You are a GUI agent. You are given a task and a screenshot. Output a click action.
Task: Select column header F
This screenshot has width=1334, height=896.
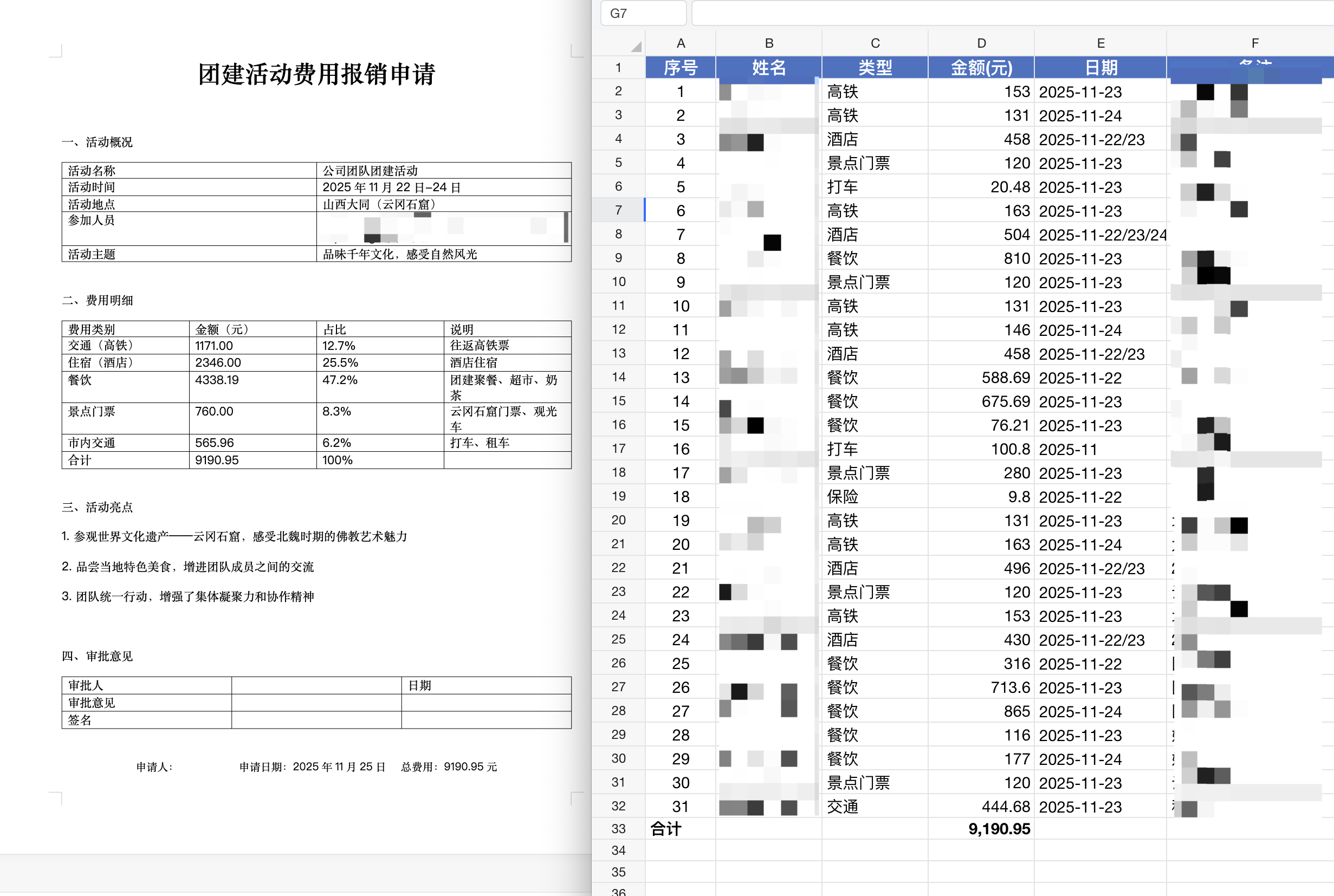pyautogui.click(x=1254, y=42)
